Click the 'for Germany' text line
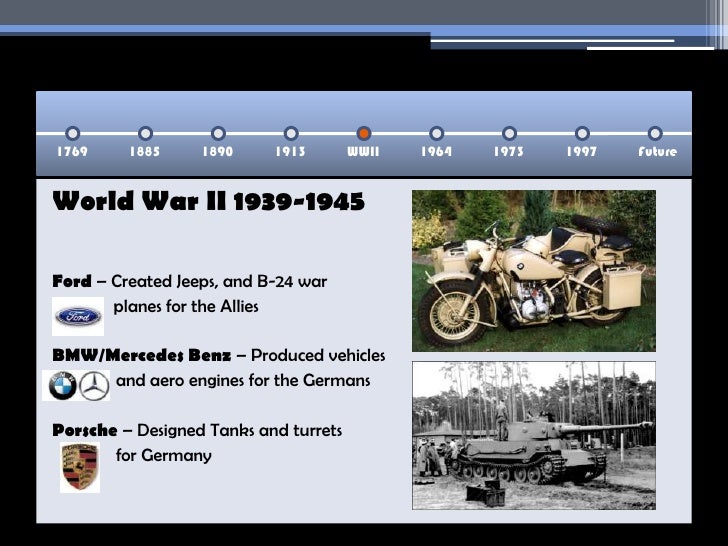This screenshot has width=728, height=546. pyautogui.click(x=163, y=455)
